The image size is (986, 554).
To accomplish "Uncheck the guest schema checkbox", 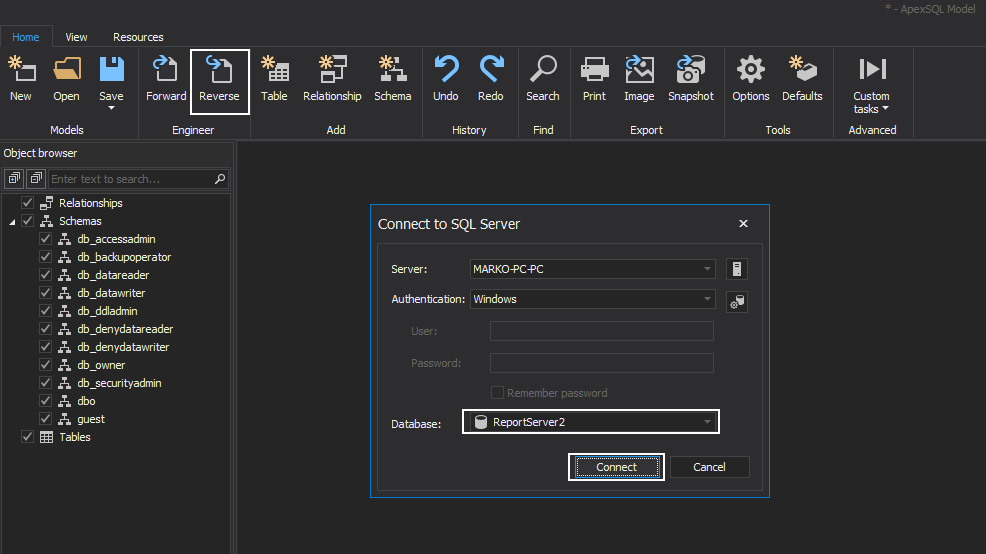I will click(45, 419).
